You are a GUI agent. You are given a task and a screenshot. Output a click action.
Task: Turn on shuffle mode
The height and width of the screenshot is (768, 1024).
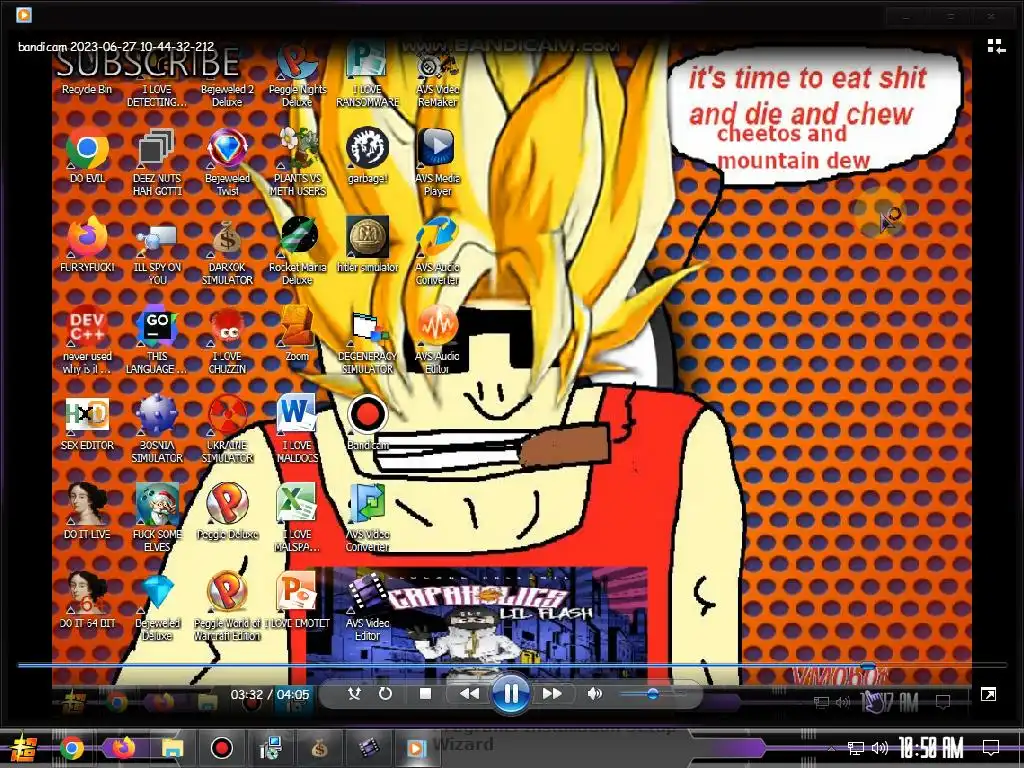pos(354,694)
